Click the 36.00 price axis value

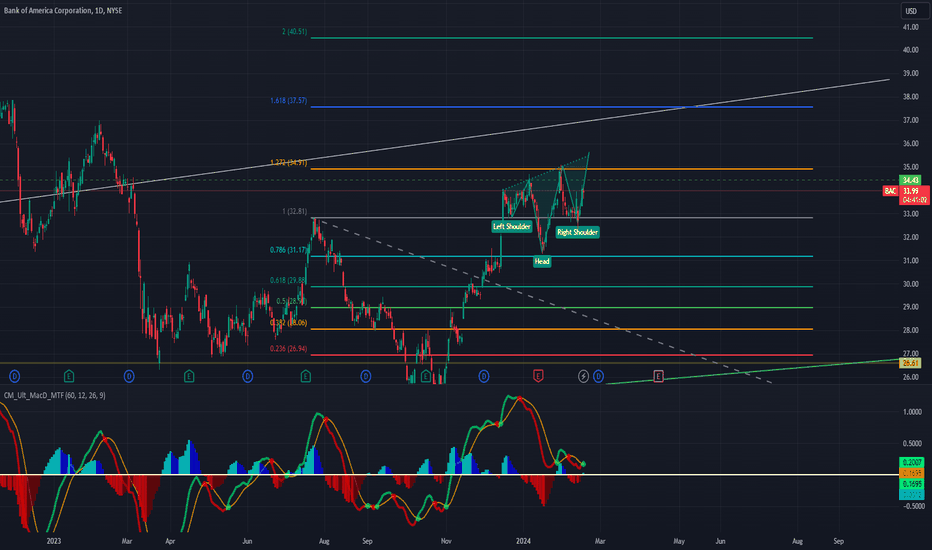tap(911, 143)
